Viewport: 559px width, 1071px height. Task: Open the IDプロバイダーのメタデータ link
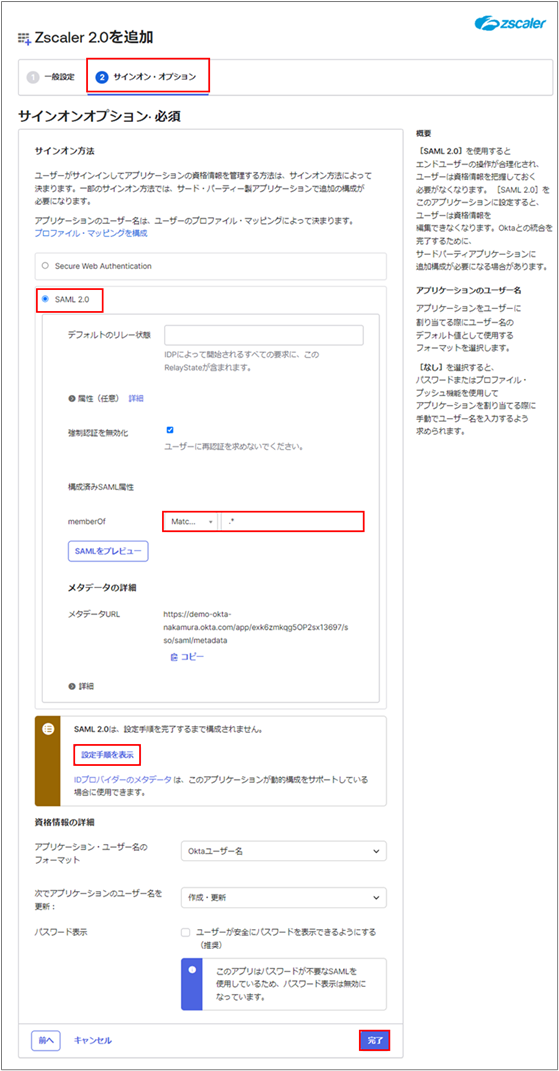point(124,779)
